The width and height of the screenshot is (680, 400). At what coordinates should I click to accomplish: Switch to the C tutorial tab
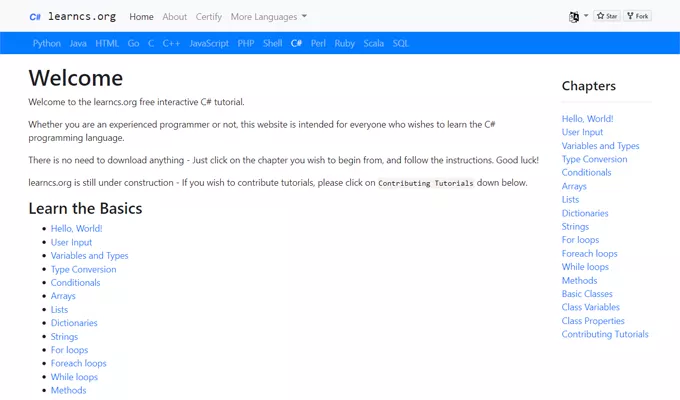coord(151,43)
